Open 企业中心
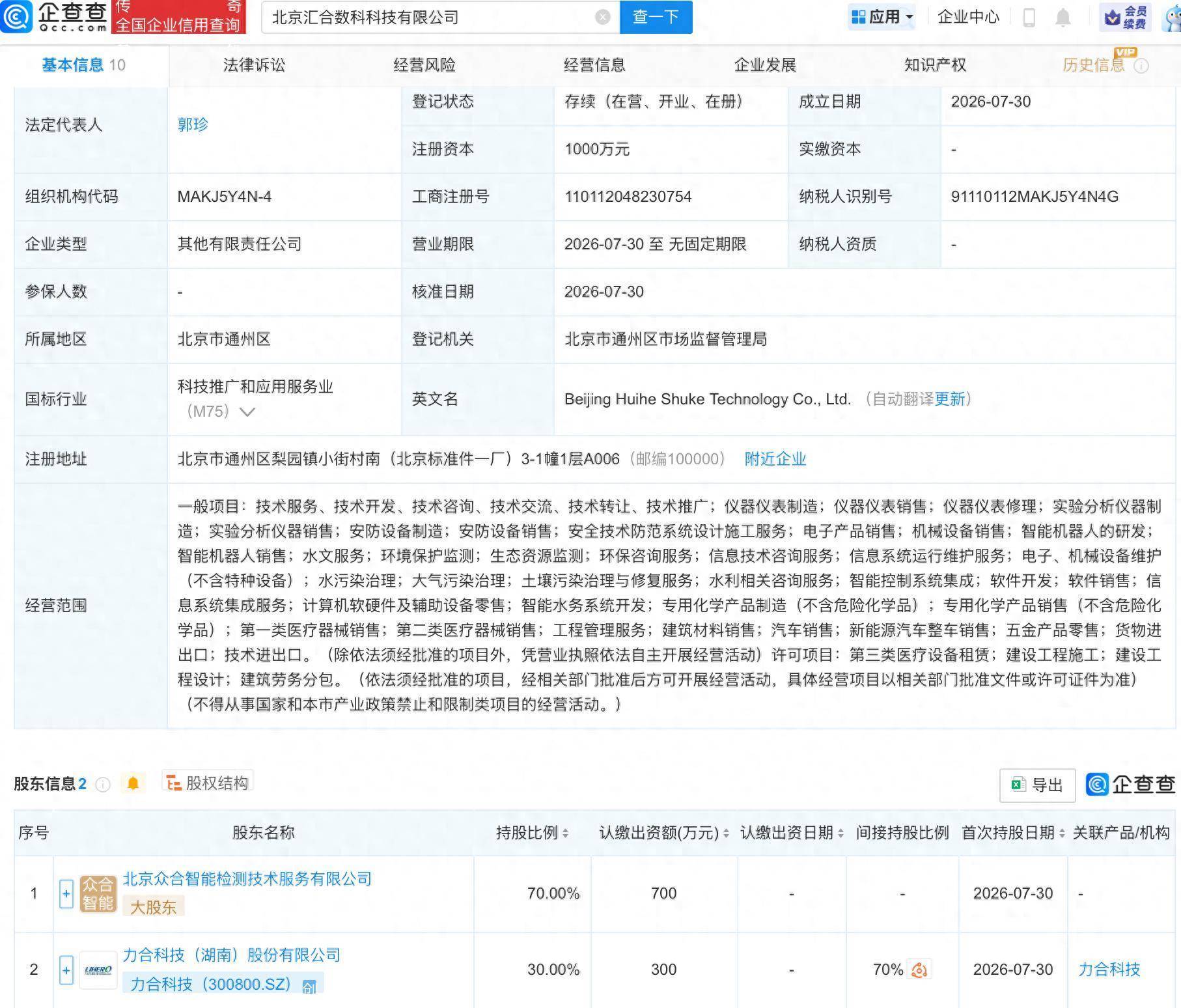 968,17
